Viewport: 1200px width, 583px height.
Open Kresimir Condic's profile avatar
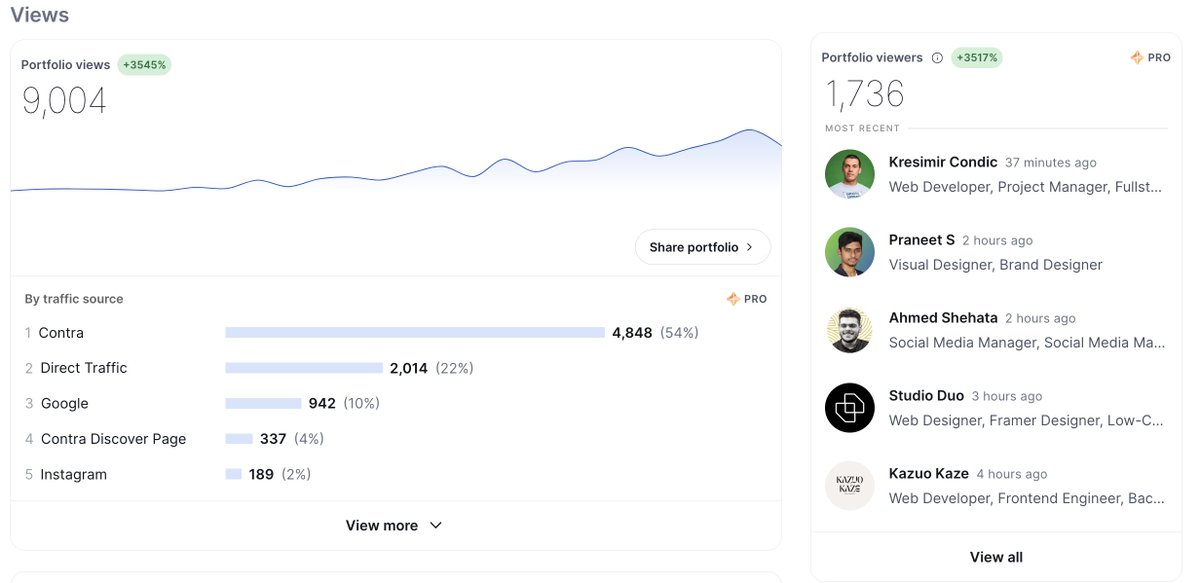(x=850, y=174)
